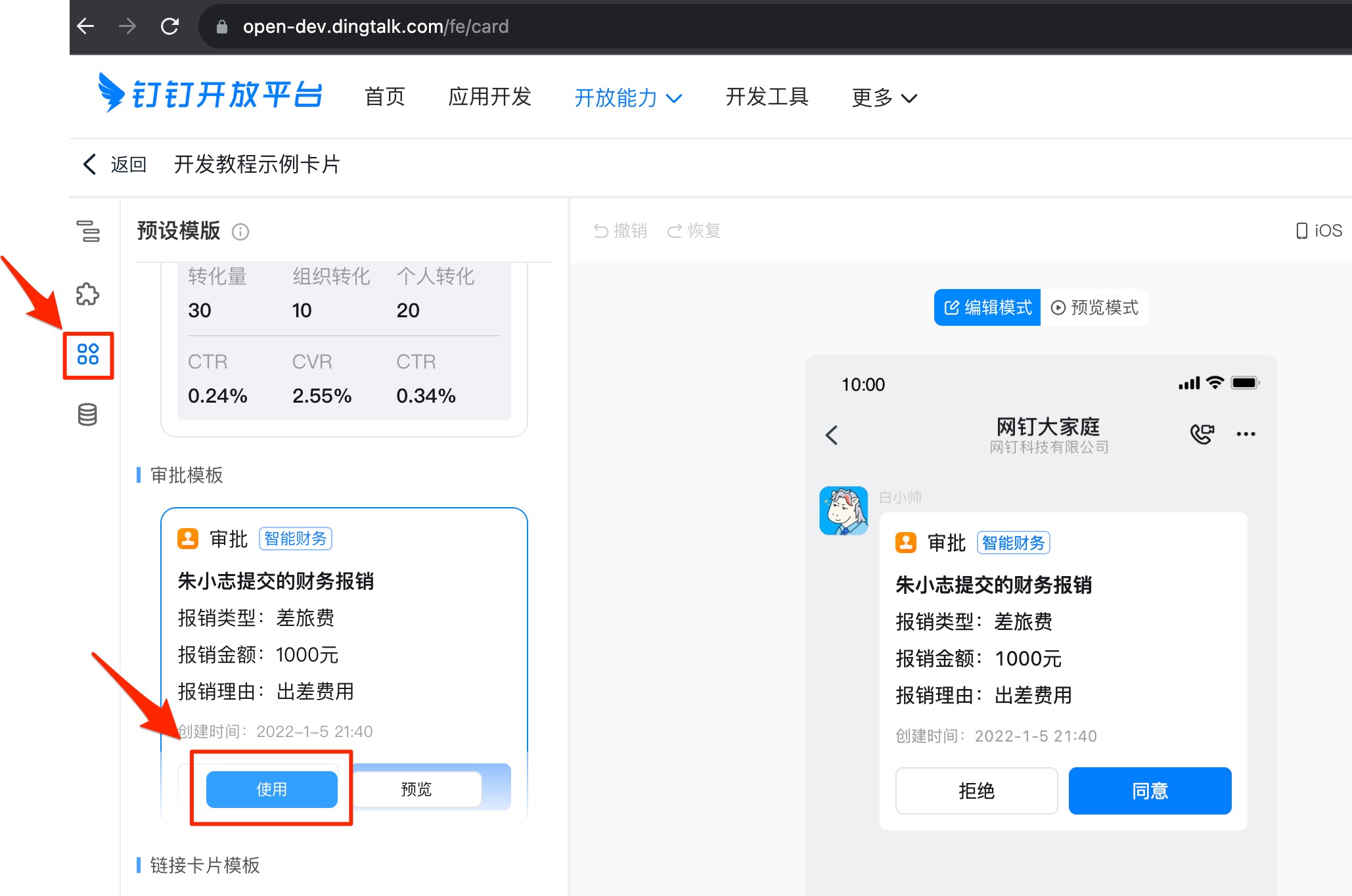This screenshot has width=1352, height=896.
Task: Click 返回 to go back
Action: (x=114, y=164)
